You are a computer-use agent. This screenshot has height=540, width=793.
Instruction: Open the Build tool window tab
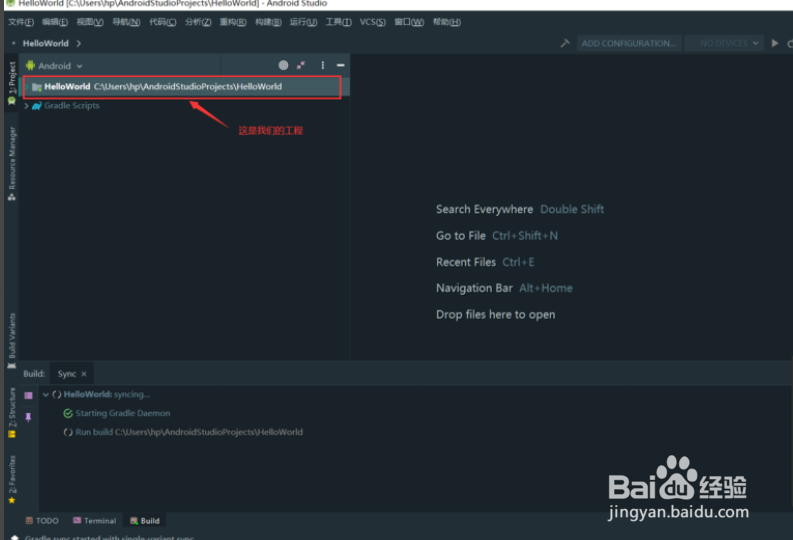(x=145, y=520)
